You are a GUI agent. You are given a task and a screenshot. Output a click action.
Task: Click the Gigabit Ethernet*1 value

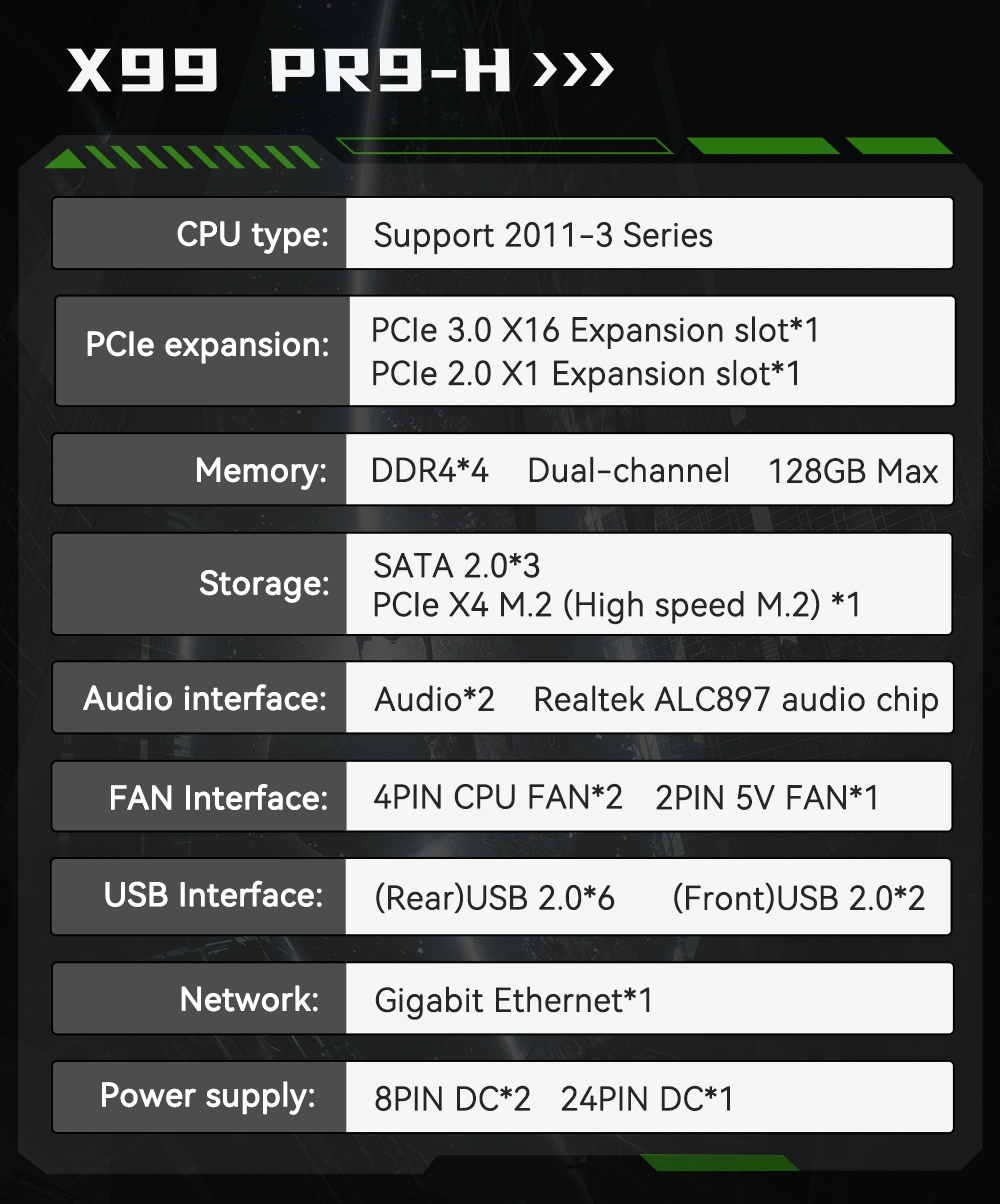pos(513,999)
